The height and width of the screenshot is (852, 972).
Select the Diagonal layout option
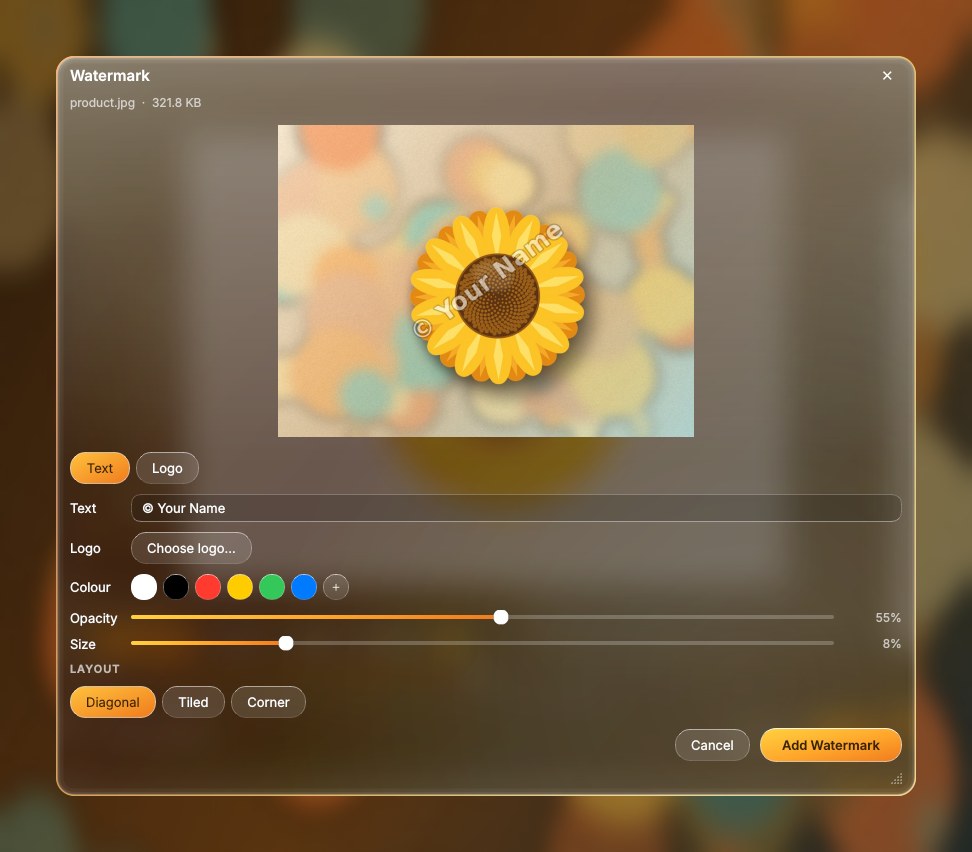point(113,702)
